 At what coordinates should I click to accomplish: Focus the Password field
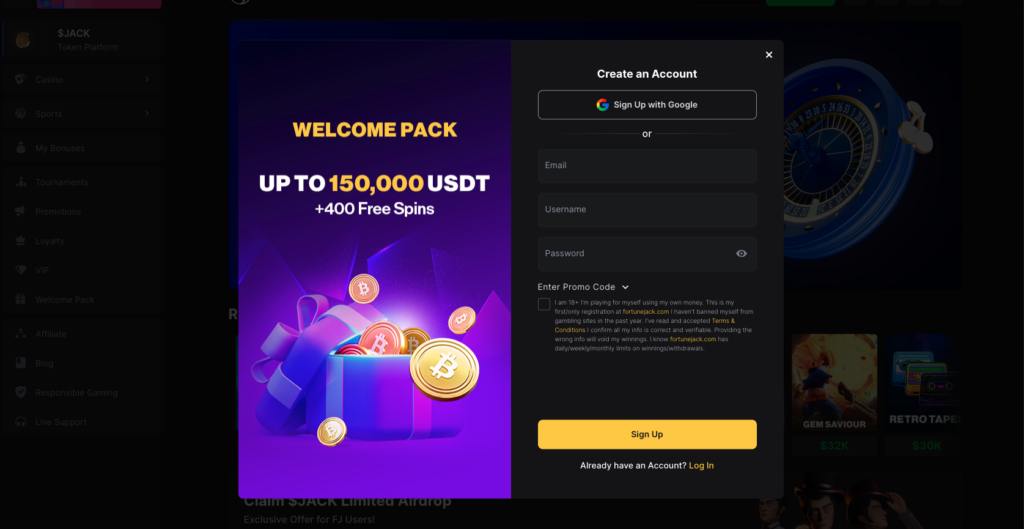pyautogui.click(x=647, y=253)
